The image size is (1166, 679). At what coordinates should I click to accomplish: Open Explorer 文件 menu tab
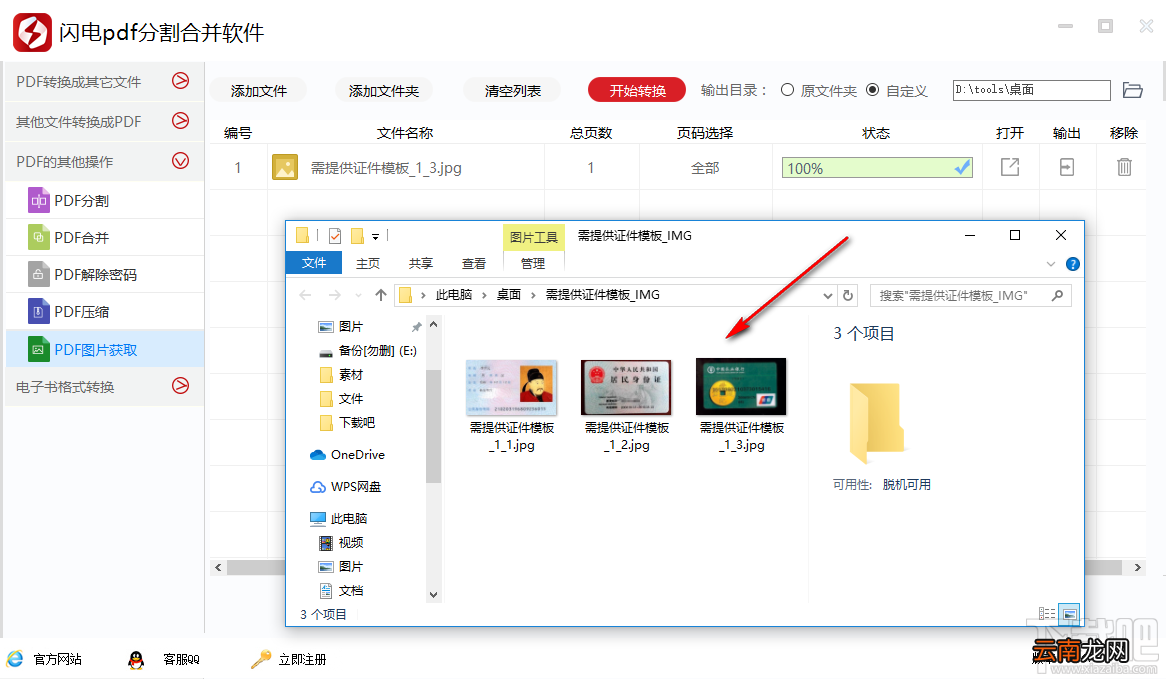coord(314,263)
